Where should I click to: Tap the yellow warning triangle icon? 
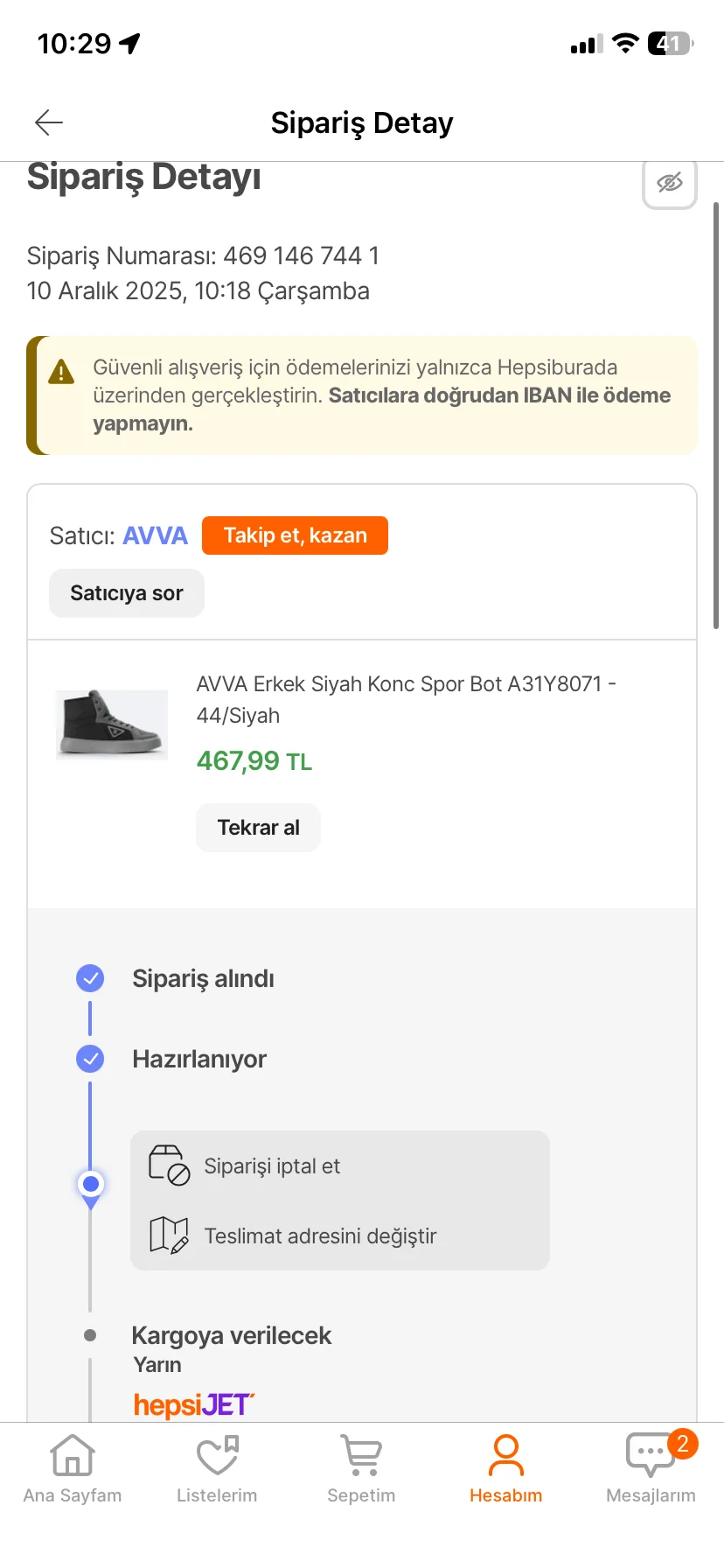(61, 372)
